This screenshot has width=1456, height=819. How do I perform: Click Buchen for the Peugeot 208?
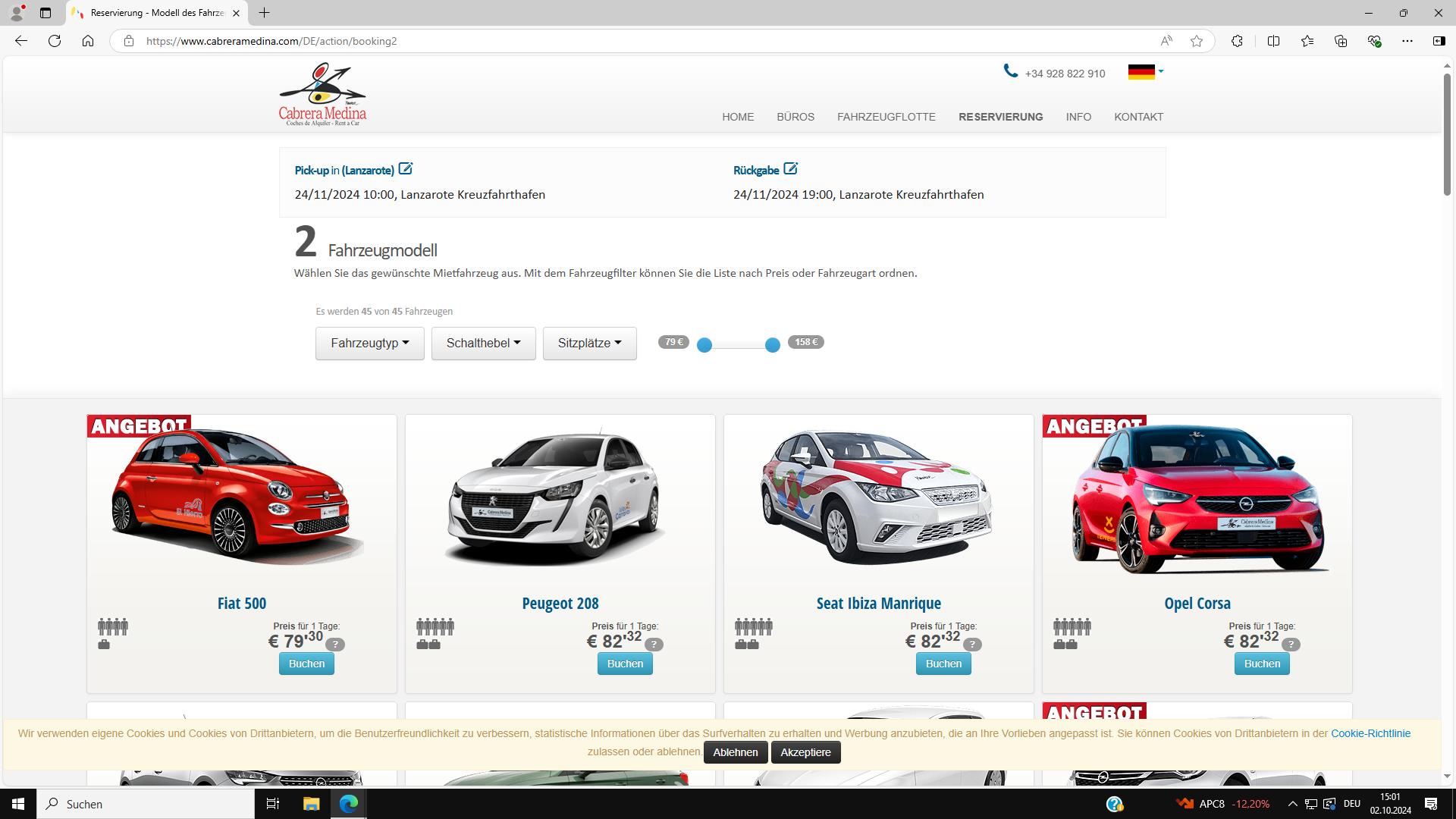[x=625, y=664]
